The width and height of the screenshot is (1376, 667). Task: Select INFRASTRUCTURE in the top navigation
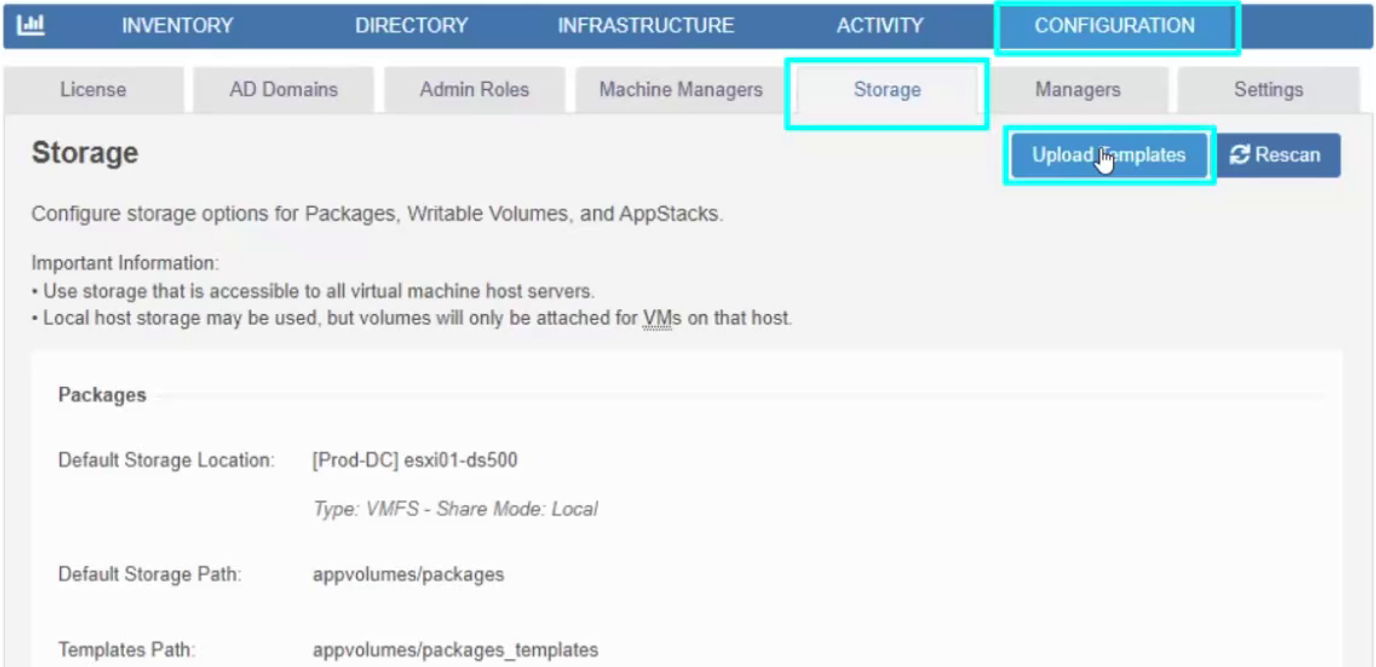[x=645, y=26]
